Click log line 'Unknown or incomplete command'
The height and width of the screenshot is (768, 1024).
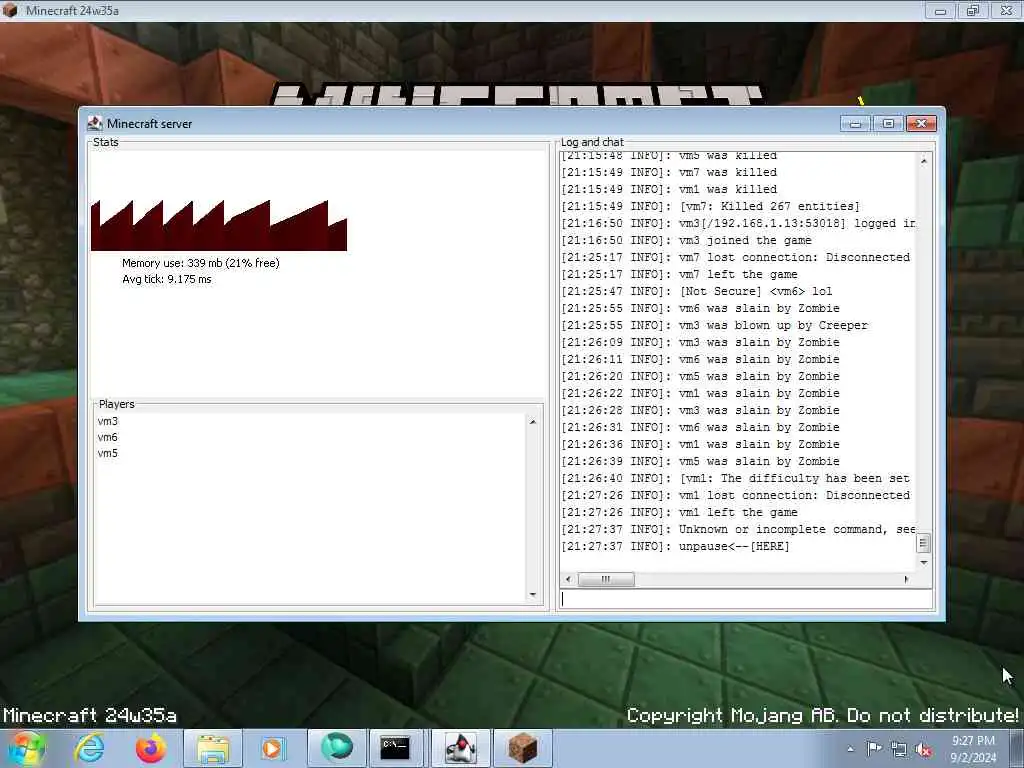point(738,530)
